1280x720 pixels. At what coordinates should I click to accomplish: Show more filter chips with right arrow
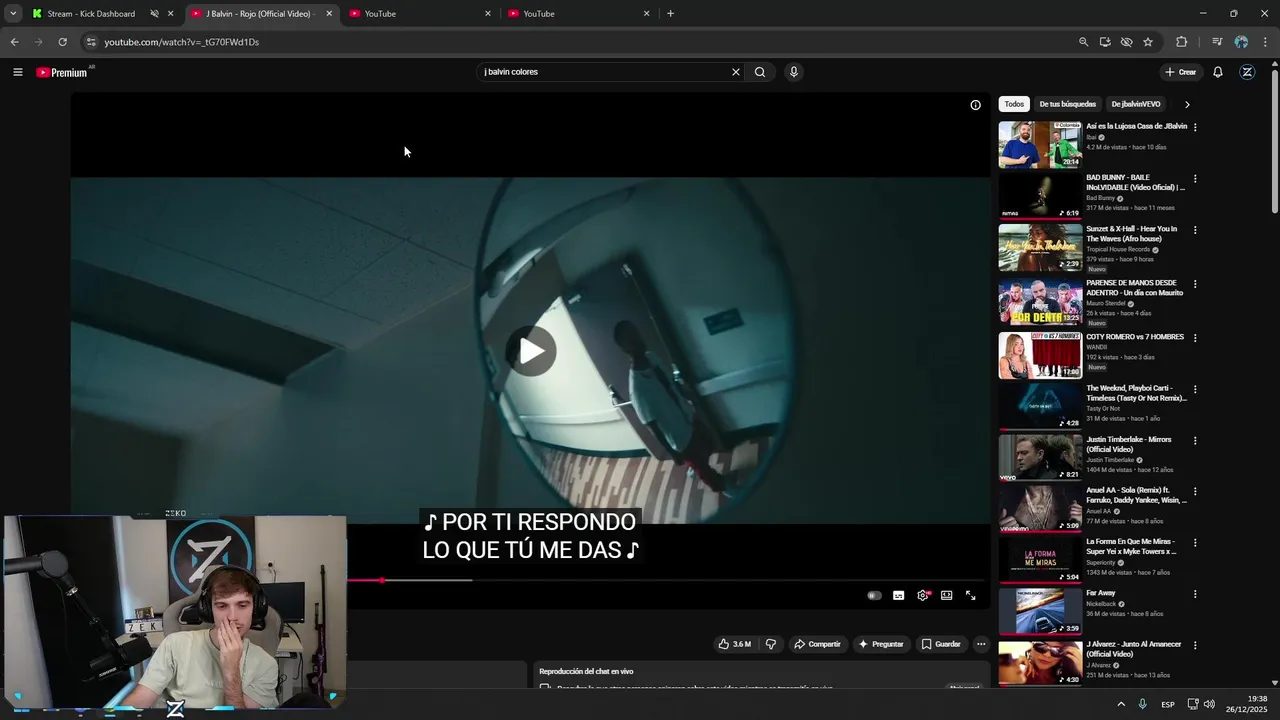click(1187, 104)
